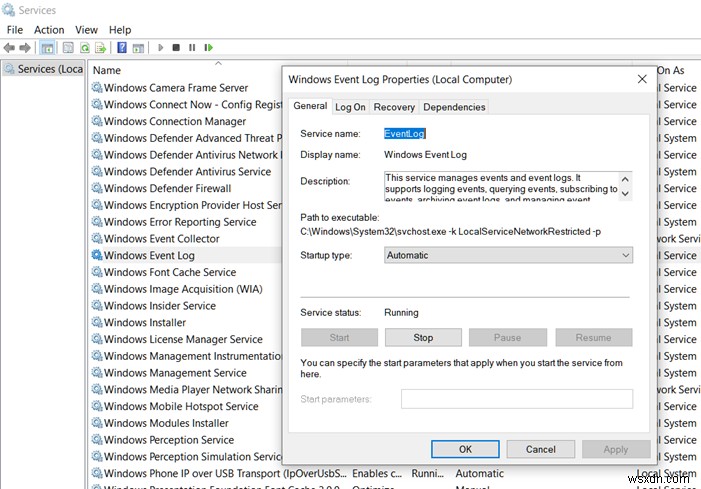Select Windows Defender Antivirus Network Inspection row
Screen dimensions: 701x489
pos(186,155)
